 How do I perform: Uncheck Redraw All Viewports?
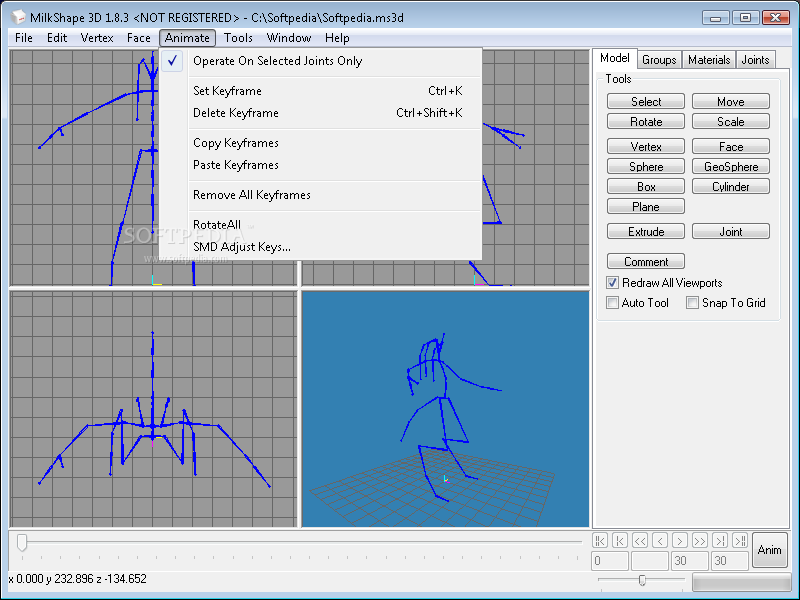[612, 283]
